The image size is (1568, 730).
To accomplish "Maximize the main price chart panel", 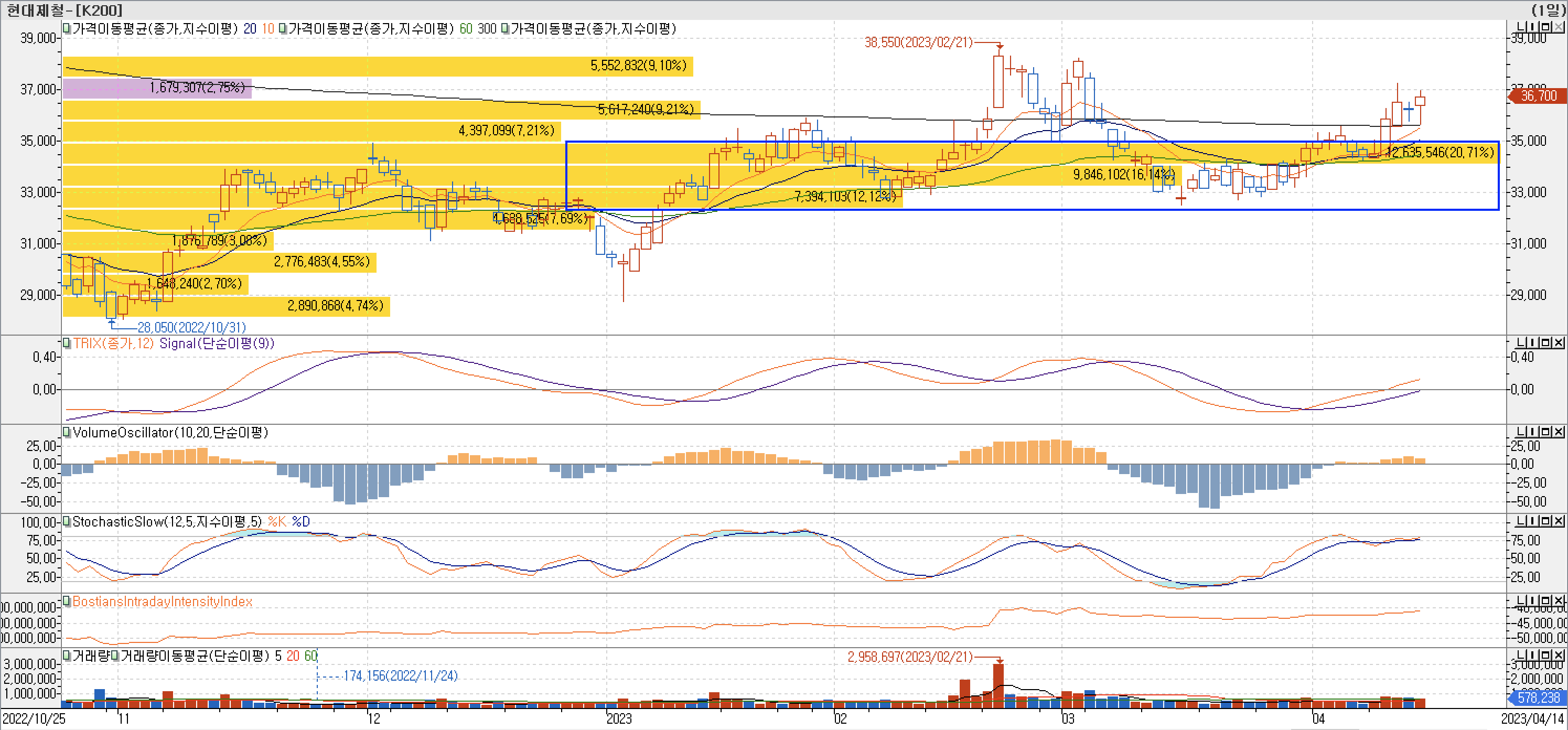I will 1545,27.
